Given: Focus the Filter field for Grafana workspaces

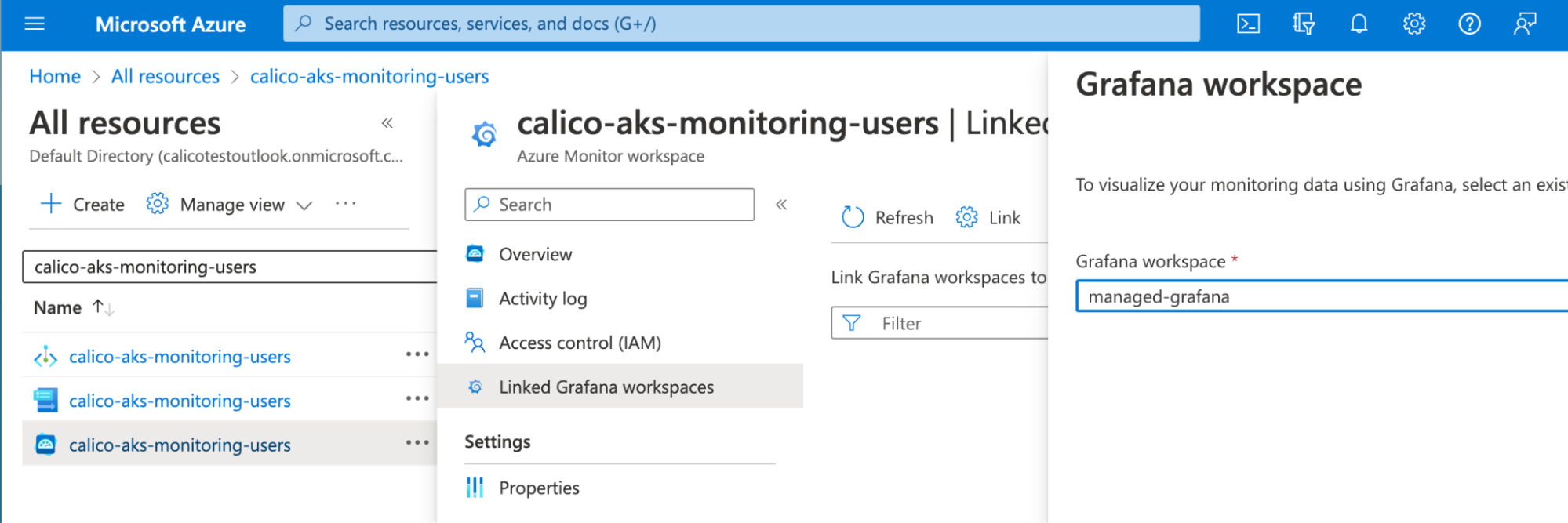Looking at the screenshot, I should click(940, 323).
